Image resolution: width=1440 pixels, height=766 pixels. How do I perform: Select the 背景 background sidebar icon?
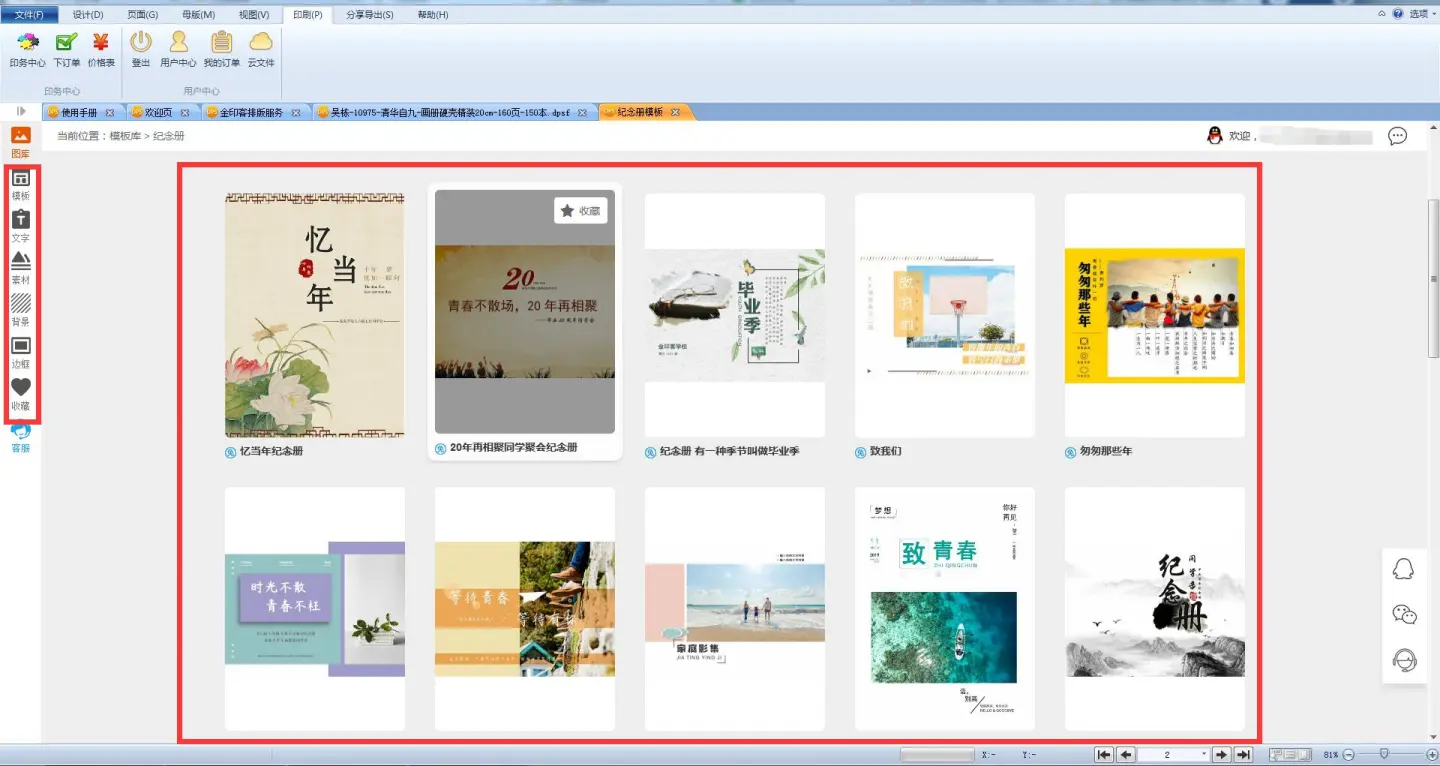click(x=20, y=310)
